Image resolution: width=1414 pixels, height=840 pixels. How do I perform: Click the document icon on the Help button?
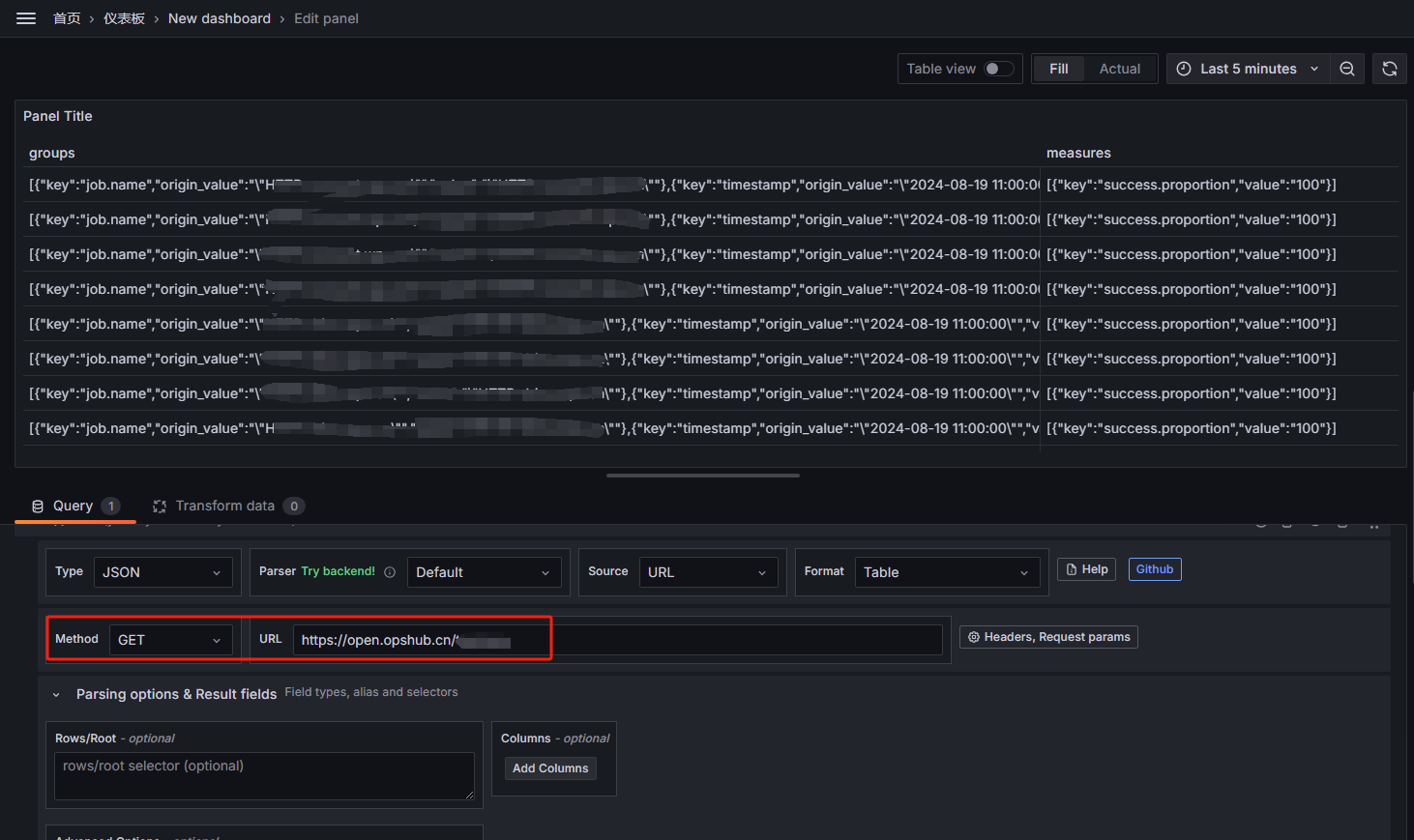[x=1072, y=568]
